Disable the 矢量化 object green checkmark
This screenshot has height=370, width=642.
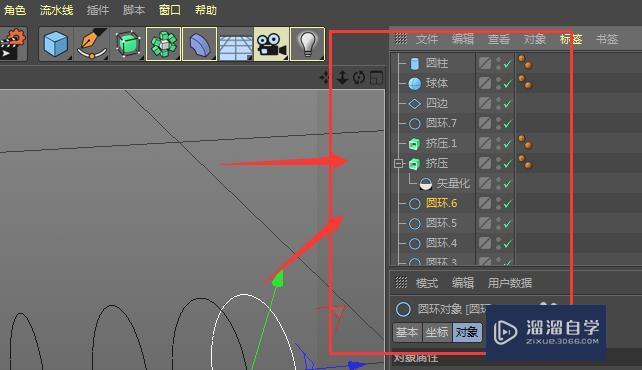point(508,185)
